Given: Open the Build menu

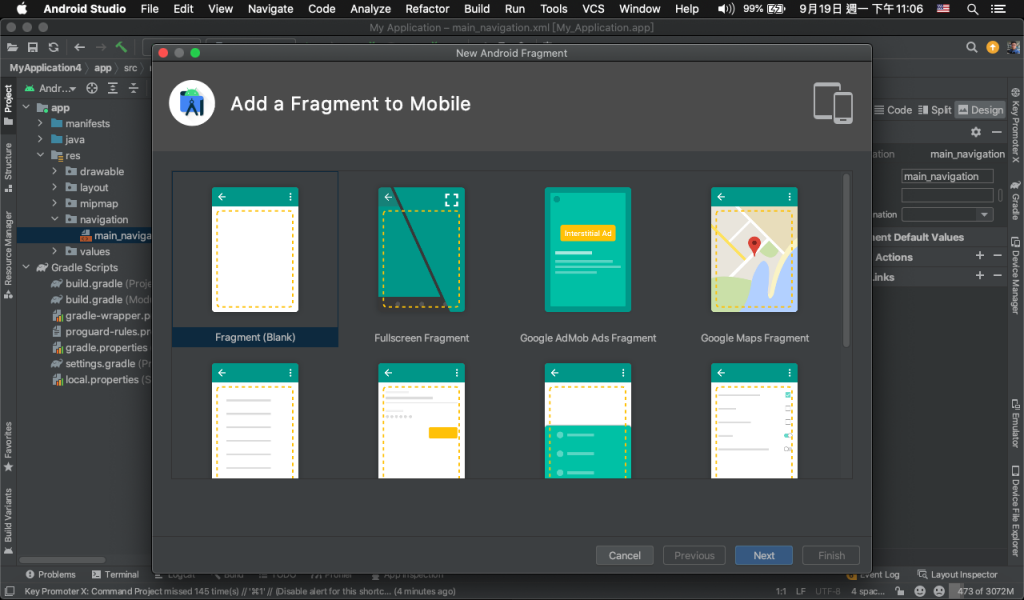Looking at the screenshot, I should (477, 8).
